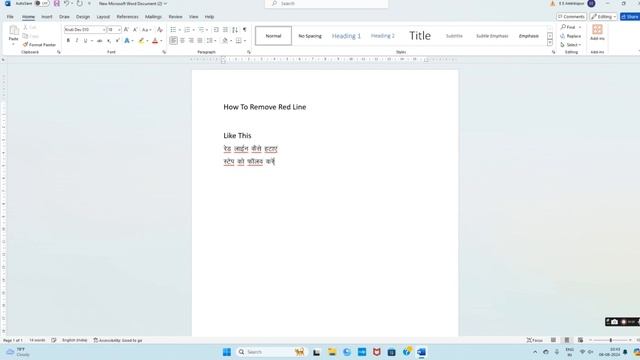
Task: Click the Redo icon
Action: pos(79,3)
